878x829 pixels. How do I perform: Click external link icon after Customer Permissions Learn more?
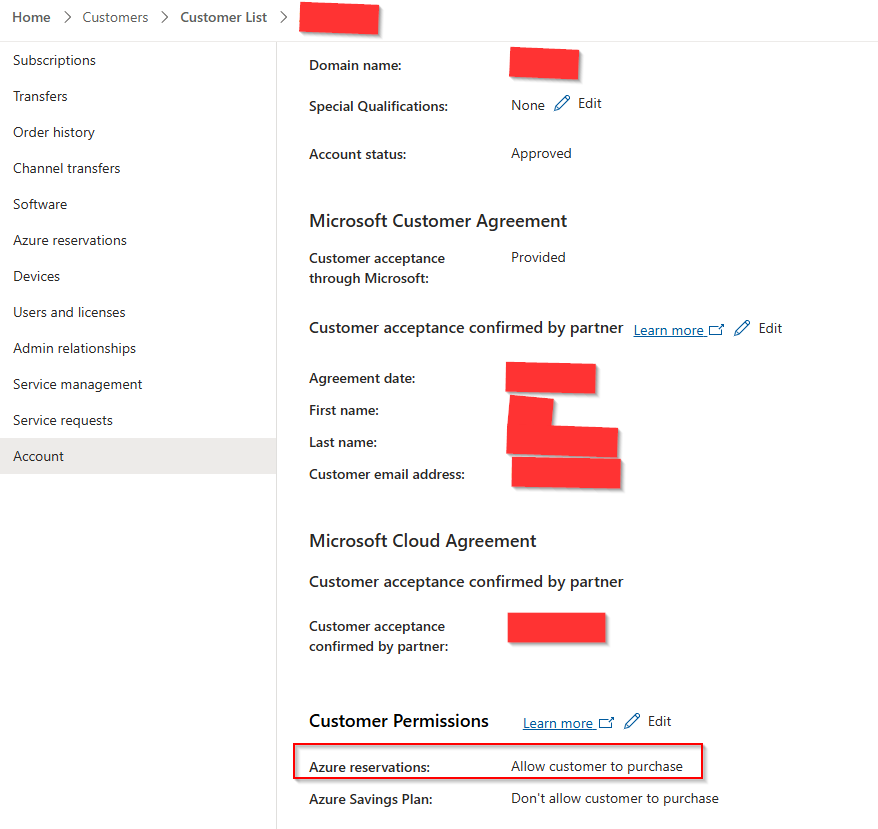tap(606, 723)
